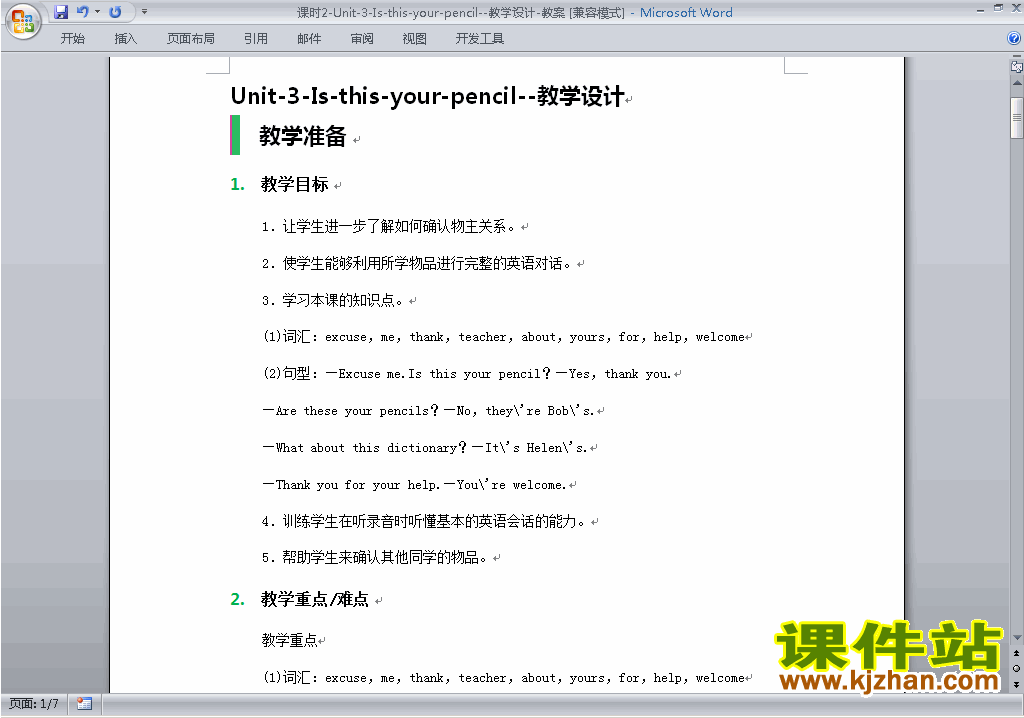Go to the next page button

[x=1017, y=684]
